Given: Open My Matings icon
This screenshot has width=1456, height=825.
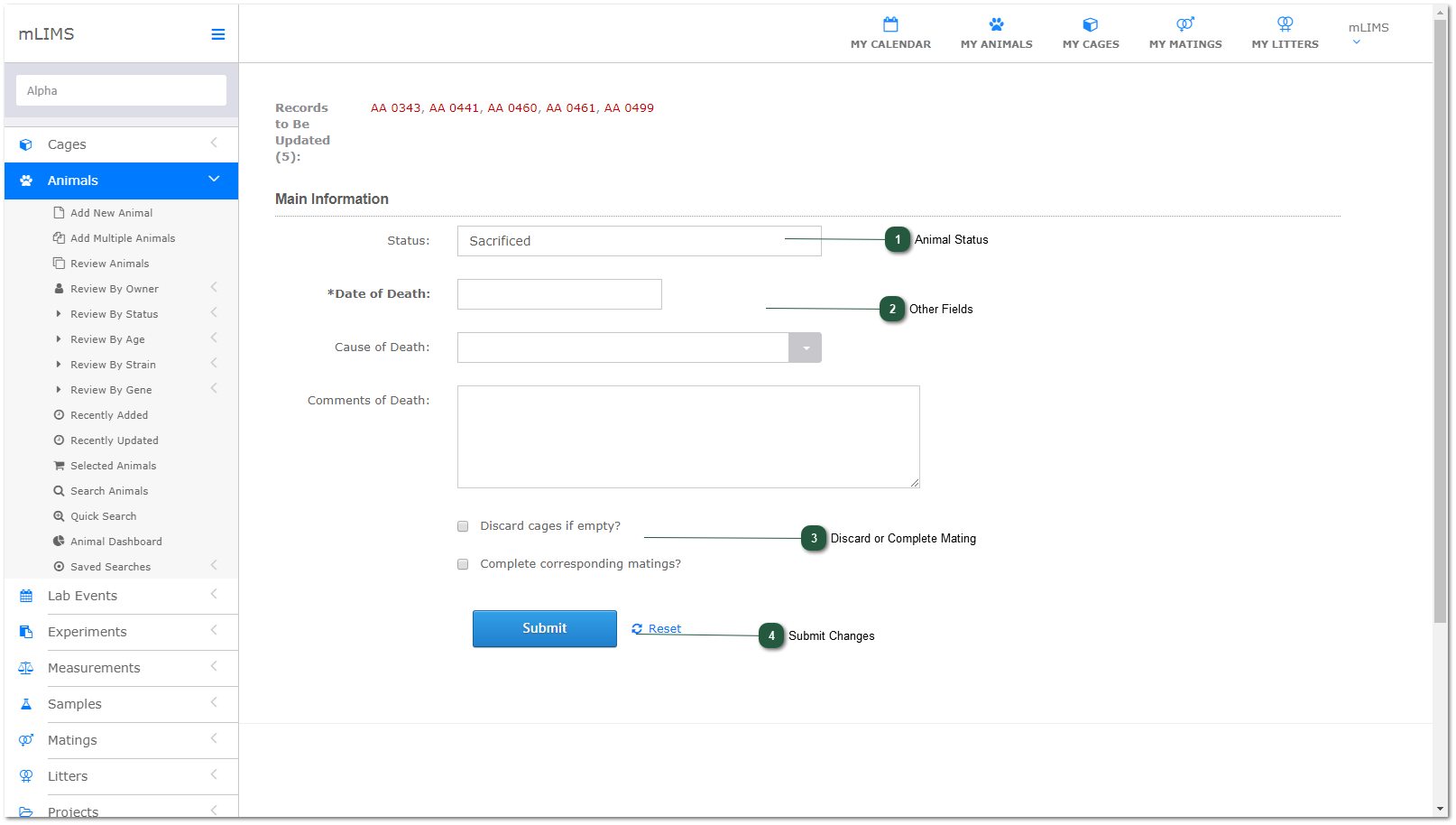Looking at the screenshot, I should [x=1185, y=24].
